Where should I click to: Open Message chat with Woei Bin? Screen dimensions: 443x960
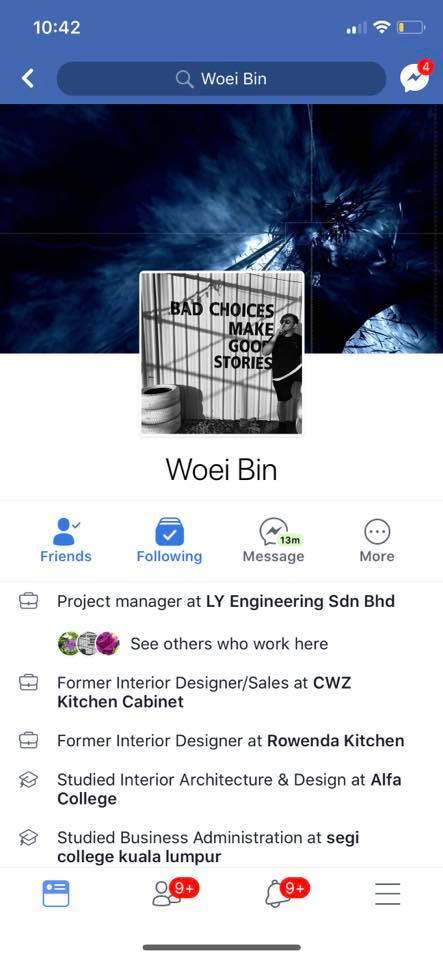(x=274, y=541)
